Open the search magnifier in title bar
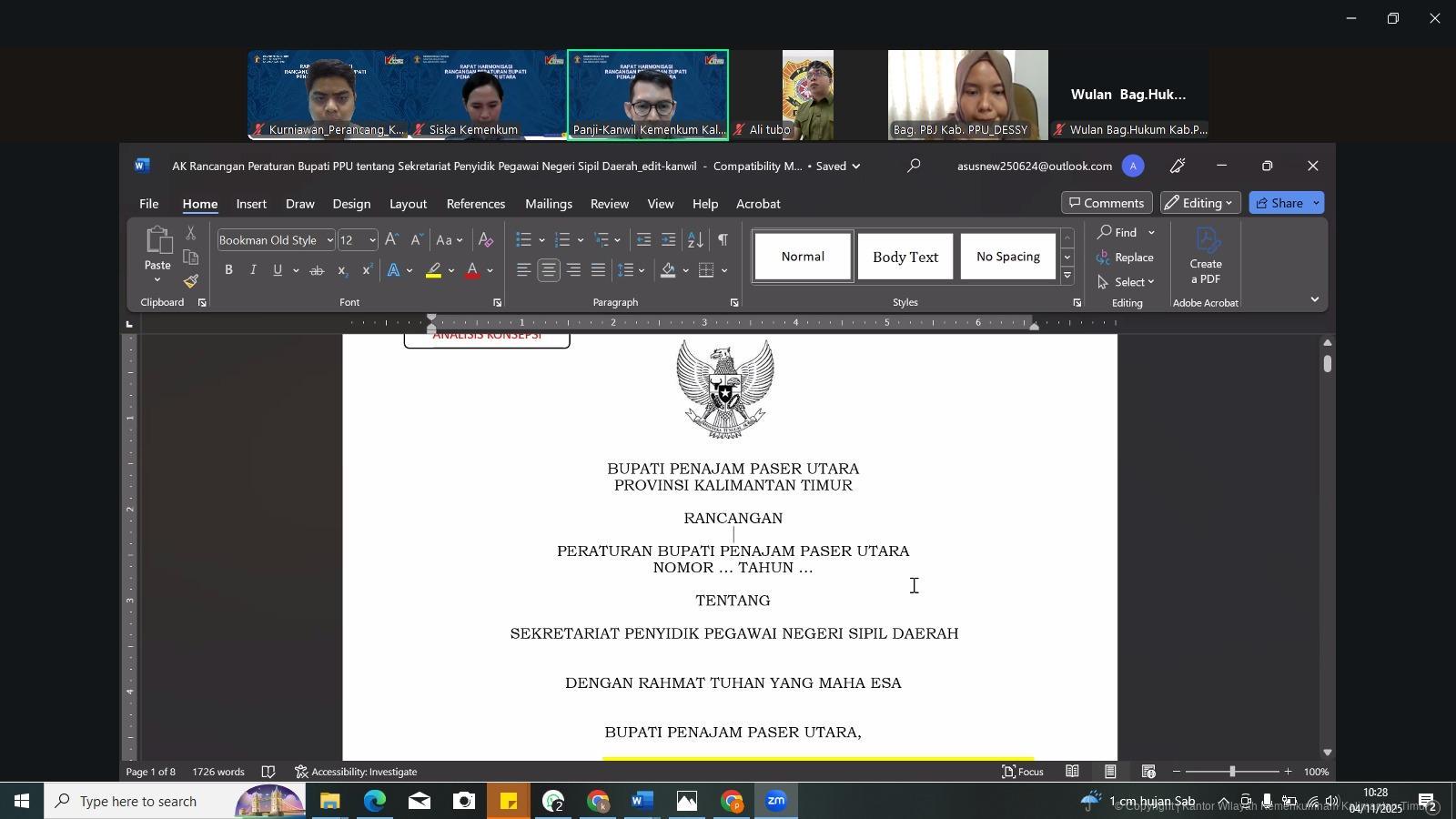1456x819 pixels. click(x=914, y=166)
